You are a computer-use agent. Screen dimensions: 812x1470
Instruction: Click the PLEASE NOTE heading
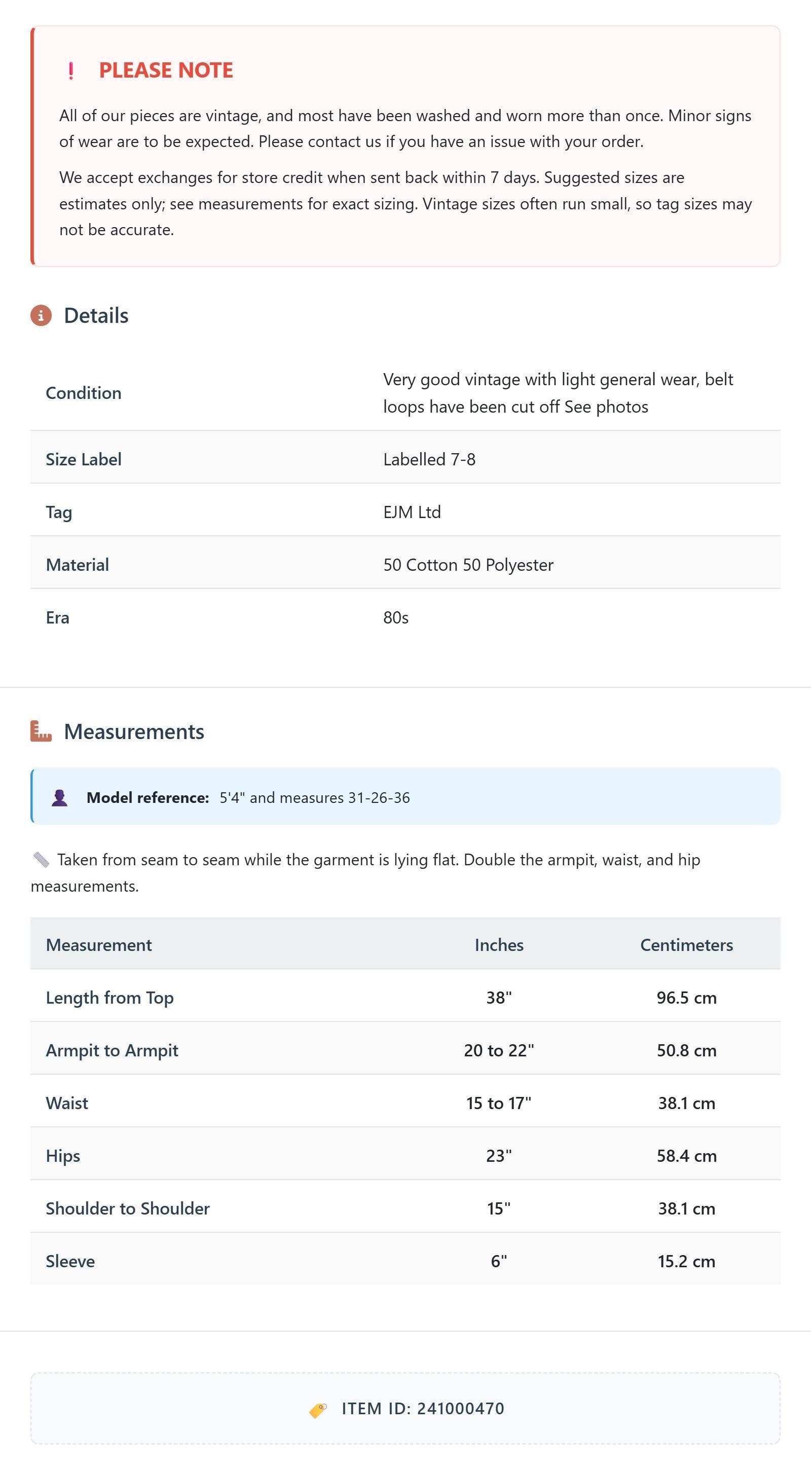pyautogui.click(x=166, y=70)
